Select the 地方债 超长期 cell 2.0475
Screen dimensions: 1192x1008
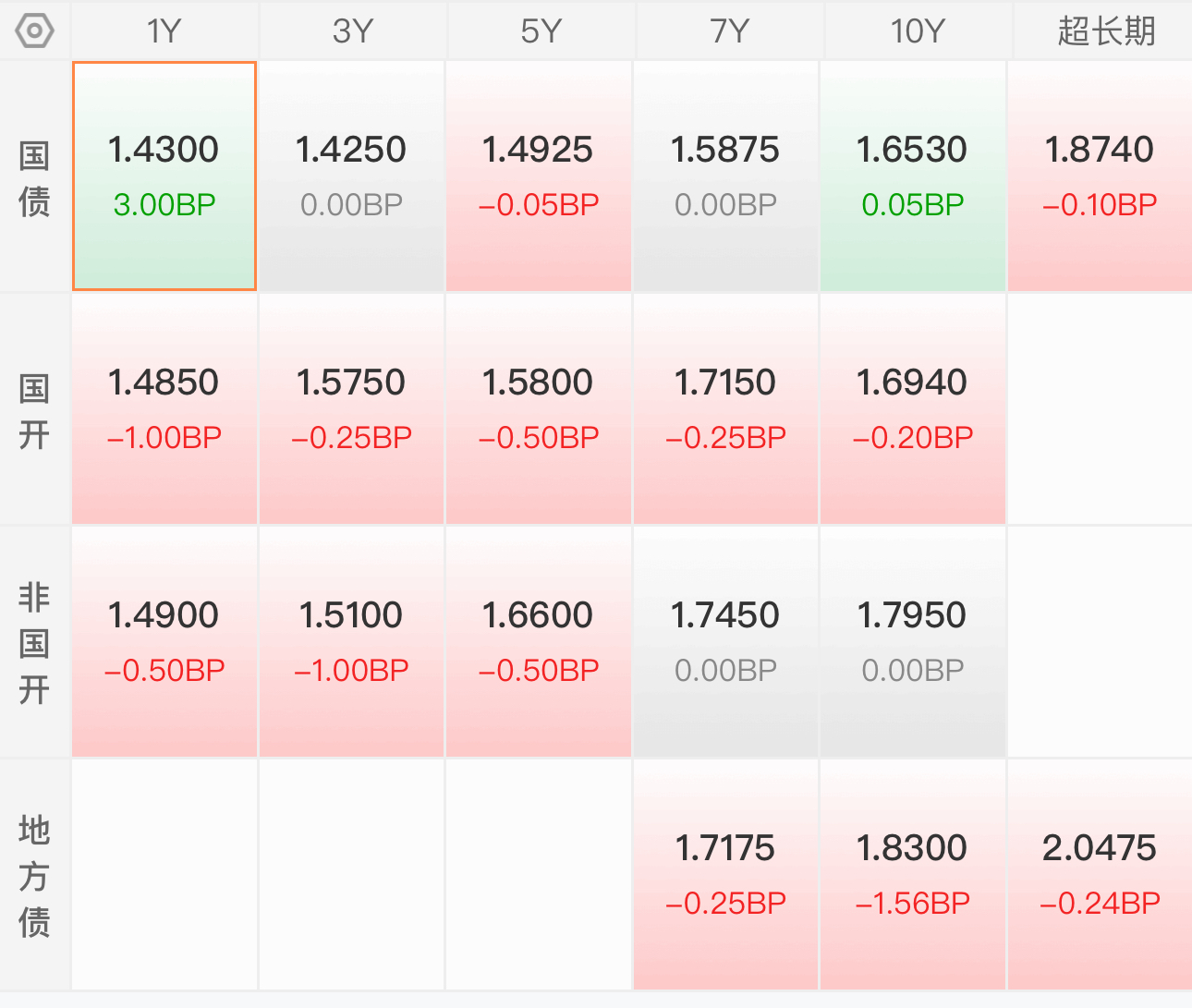[x=1100, y=875]
